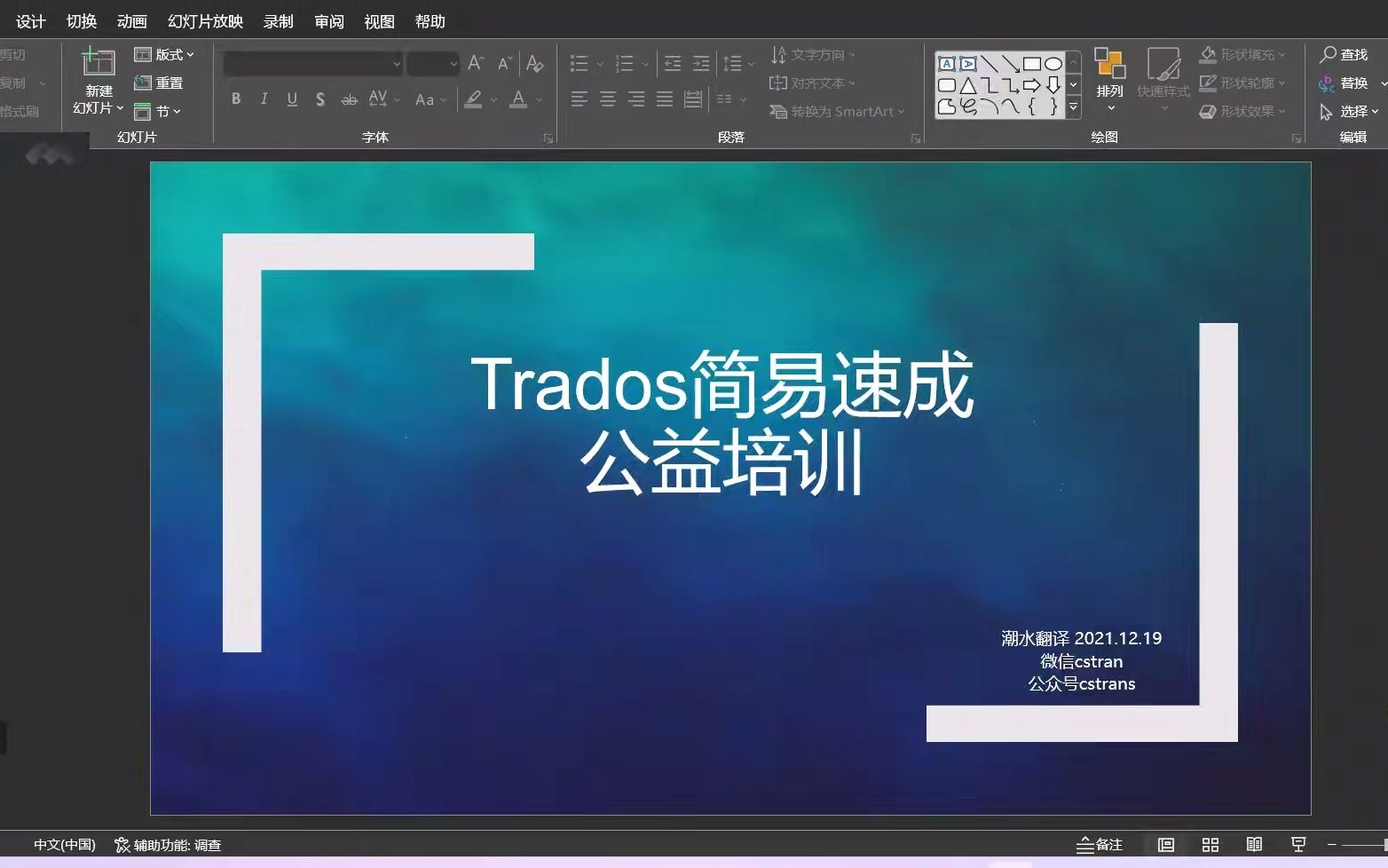The image size is (1388, 868).
Task: Toggle italic formatting on selected text
Action: (264, 99)
